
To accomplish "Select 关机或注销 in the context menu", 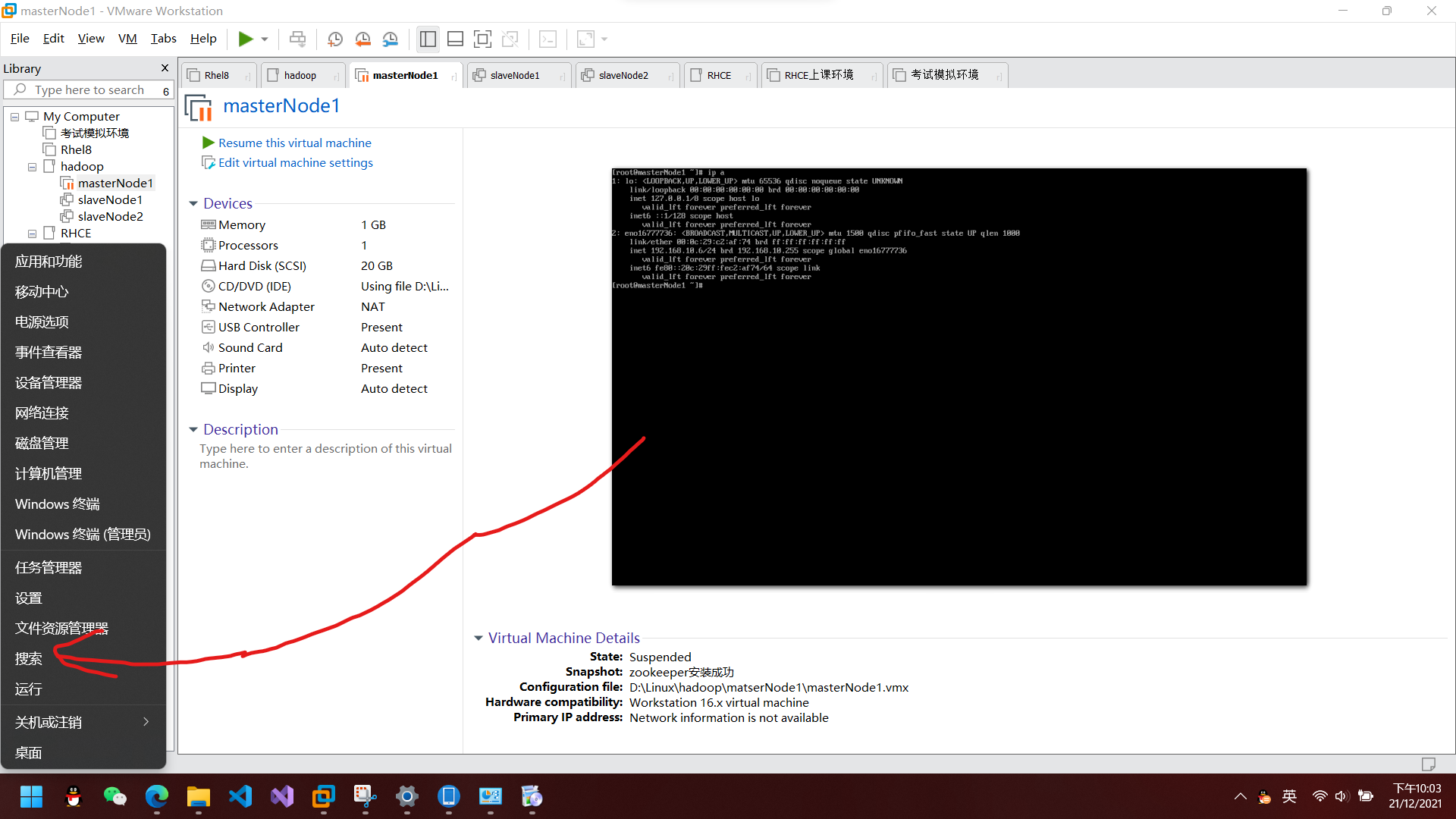I will click(48, 721).
